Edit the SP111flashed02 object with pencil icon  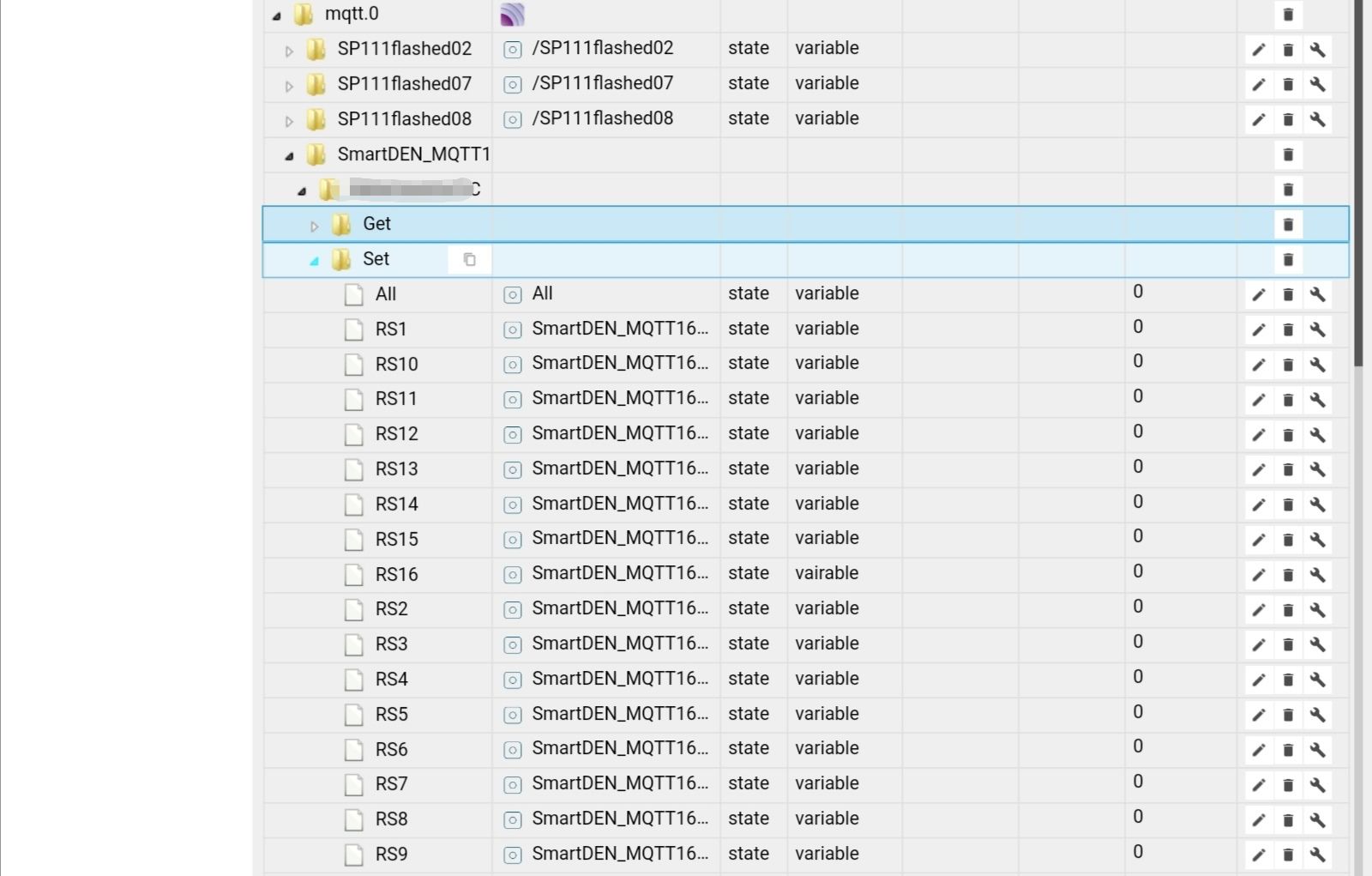(1258, 50)
